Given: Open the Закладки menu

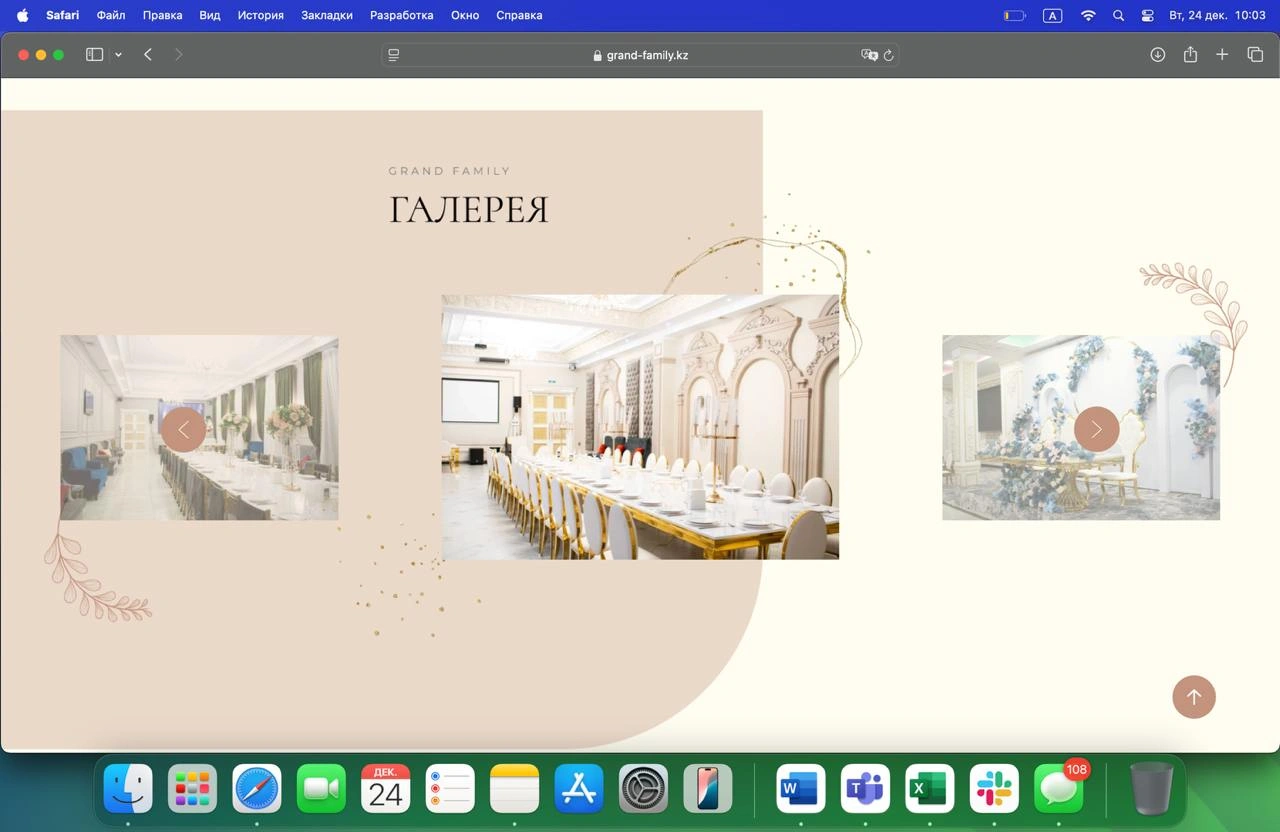Looking at the screenshot, I should [x=327, y=15].
